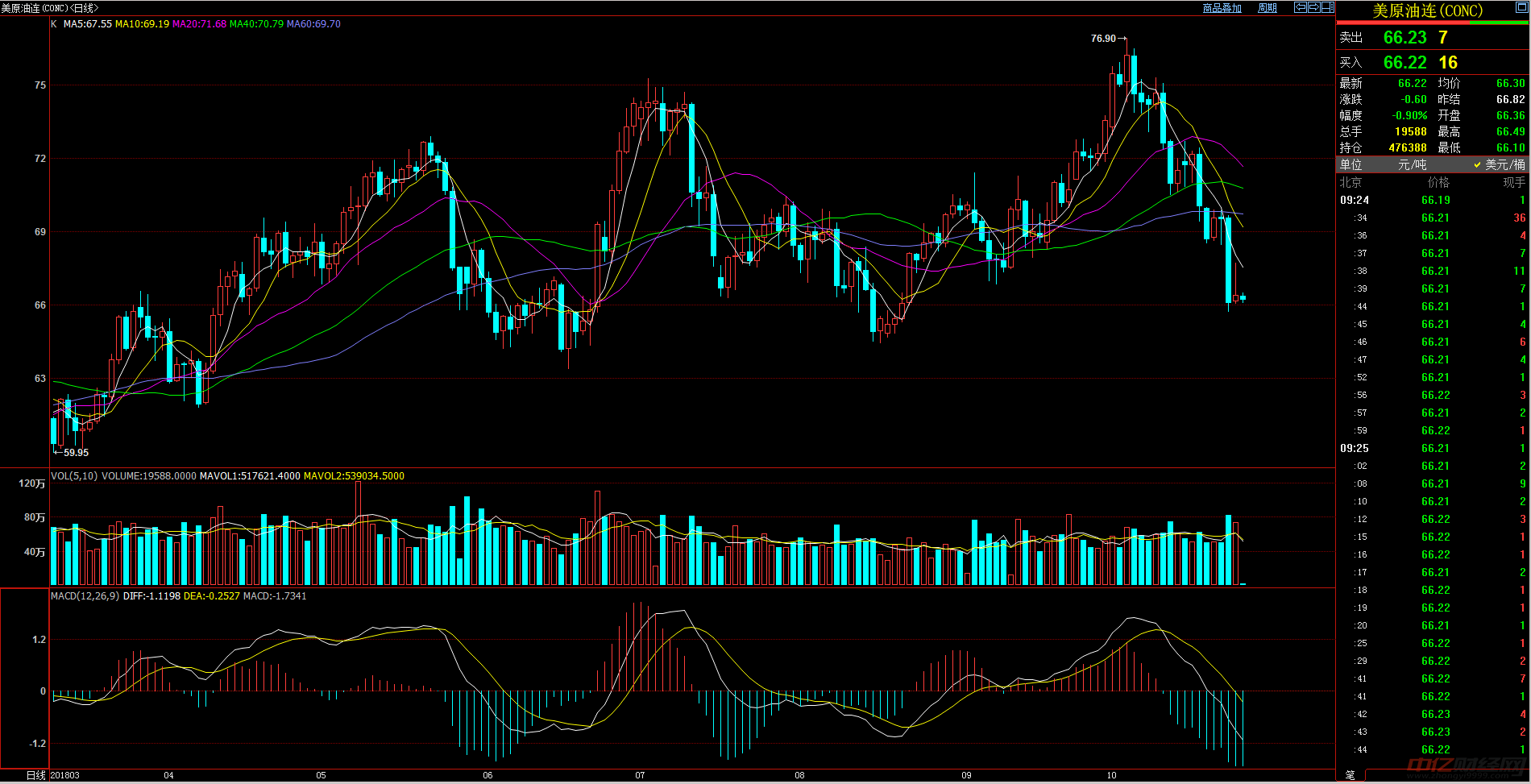The height and width of the screenshot is (784, 1531).
Task: Click the 卖出 sell price 66.23
Action: pyautogui.click(x=1404, y=38)
